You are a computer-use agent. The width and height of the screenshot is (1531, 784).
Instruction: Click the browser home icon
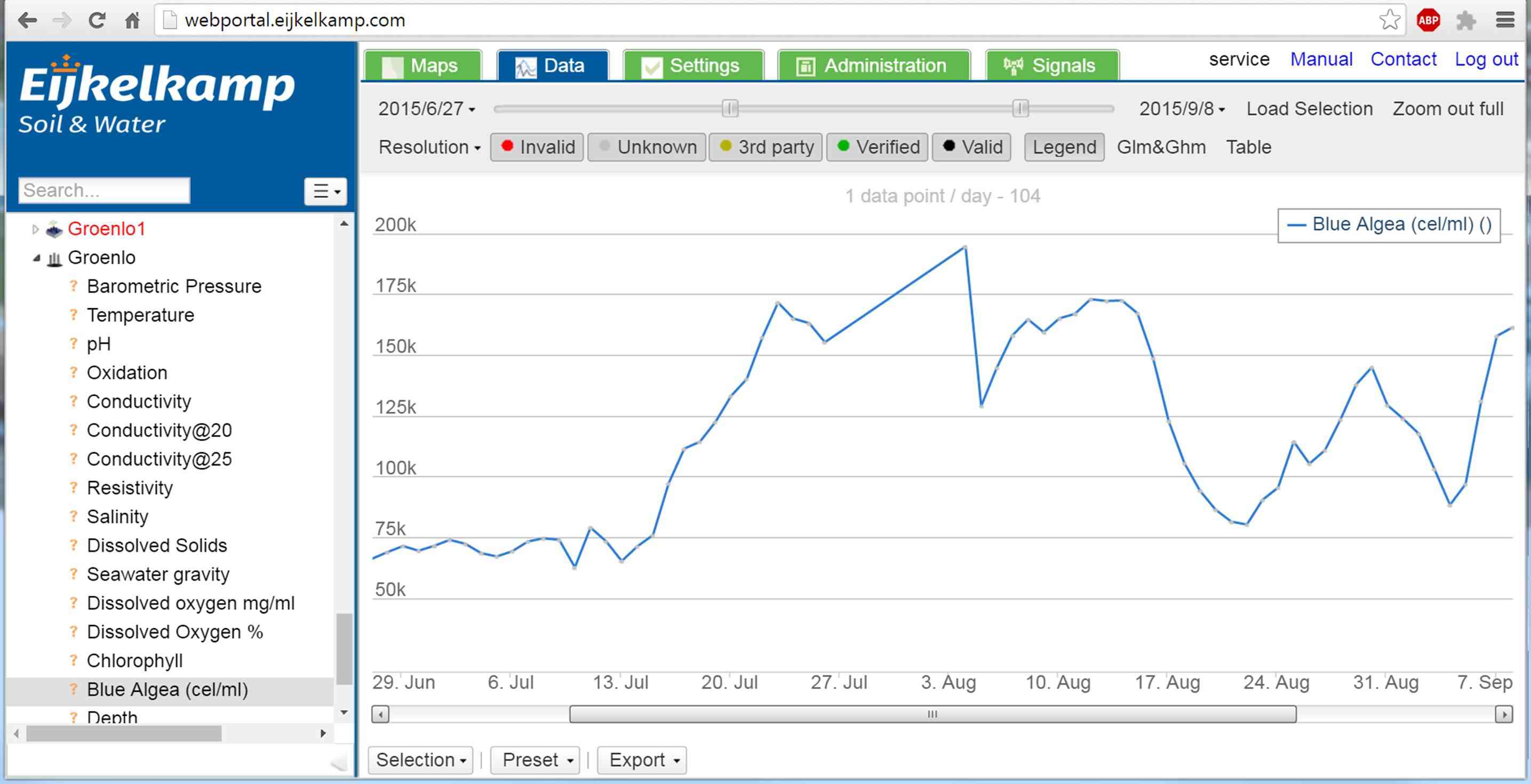coord(132,20)
